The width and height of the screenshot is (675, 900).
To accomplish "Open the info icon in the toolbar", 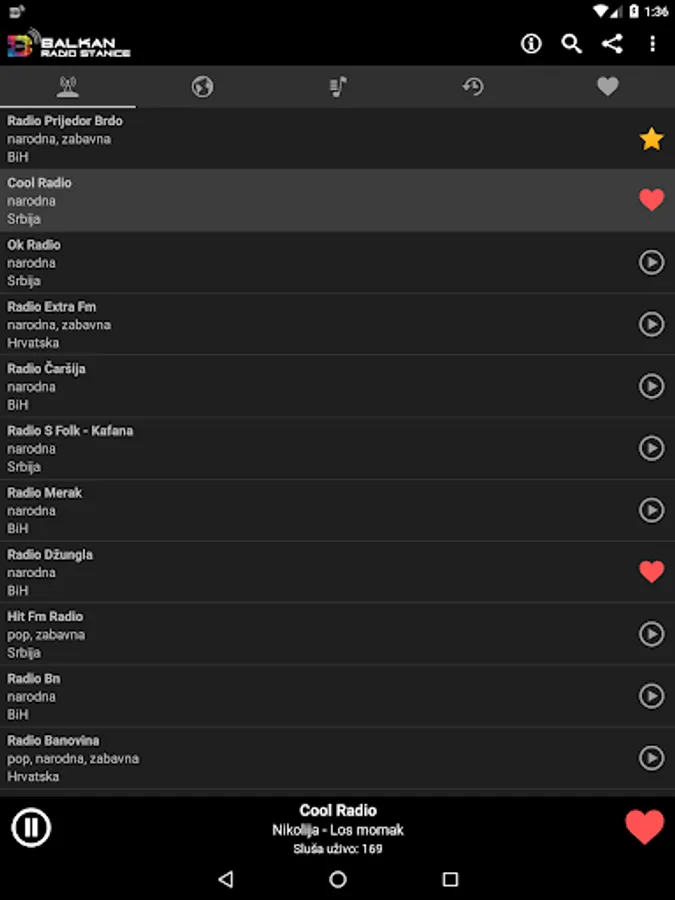I will 531,43.
